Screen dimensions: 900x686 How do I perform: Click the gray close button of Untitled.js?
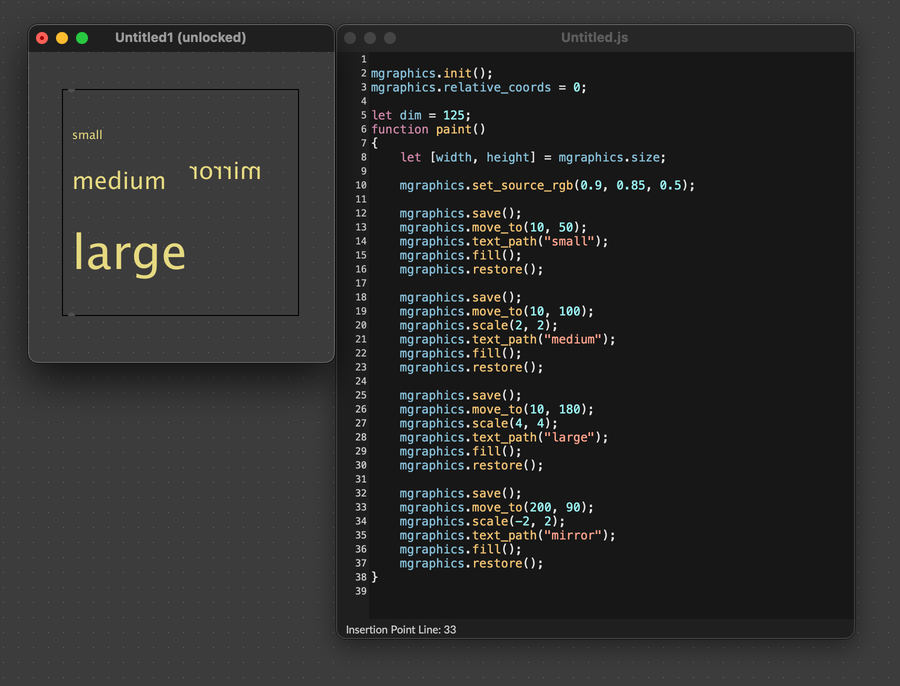350,38
